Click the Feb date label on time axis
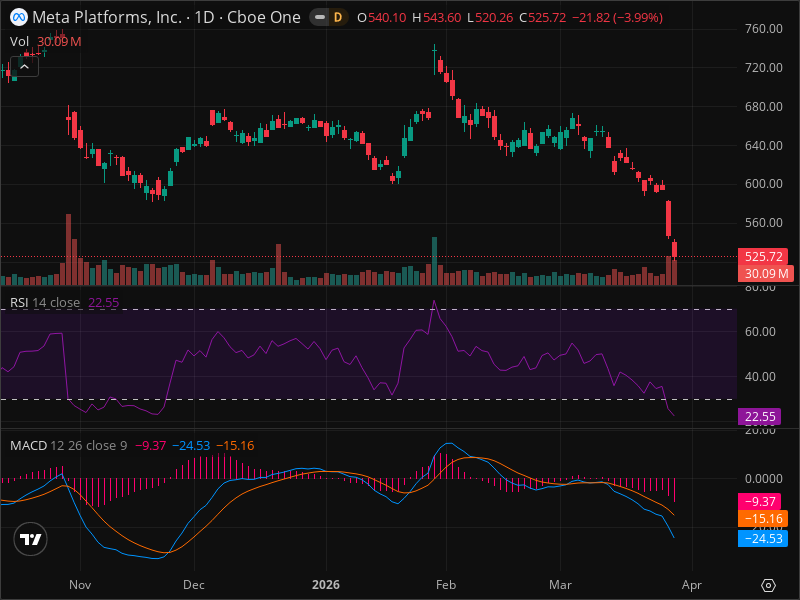Image resolution: width=800 pixels, height=600 pixels. coord(446,585)
